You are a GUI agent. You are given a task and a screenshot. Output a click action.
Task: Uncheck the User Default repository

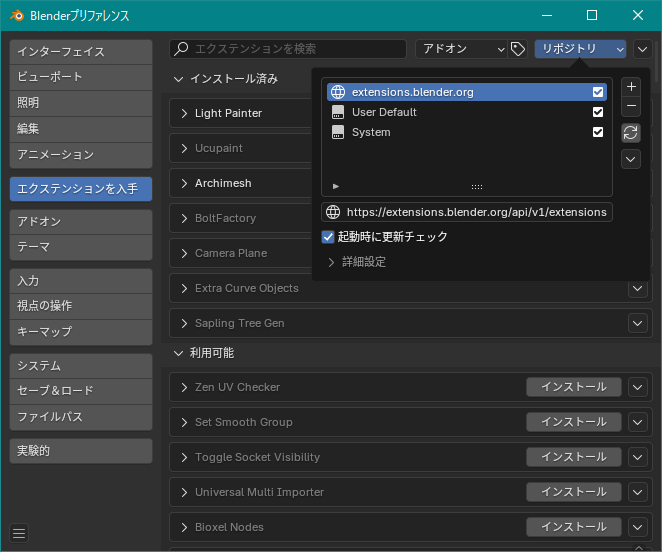click(598, 112)
